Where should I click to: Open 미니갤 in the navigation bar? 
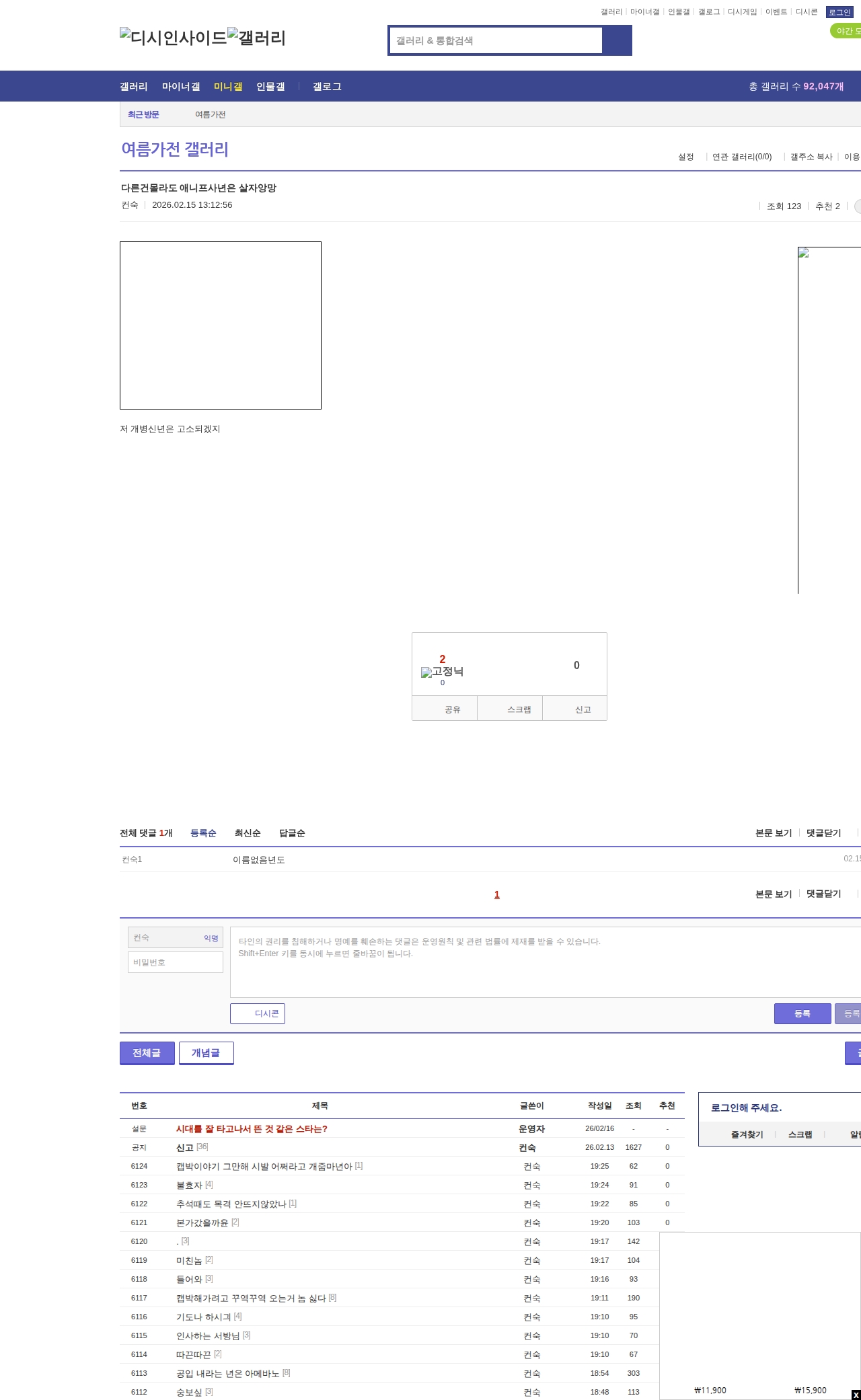[x=228, y=87]
